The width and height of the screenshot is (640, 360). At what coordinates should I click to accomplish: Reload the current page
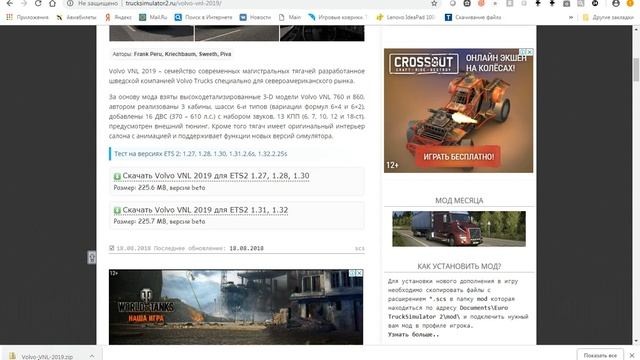point(38,3)
